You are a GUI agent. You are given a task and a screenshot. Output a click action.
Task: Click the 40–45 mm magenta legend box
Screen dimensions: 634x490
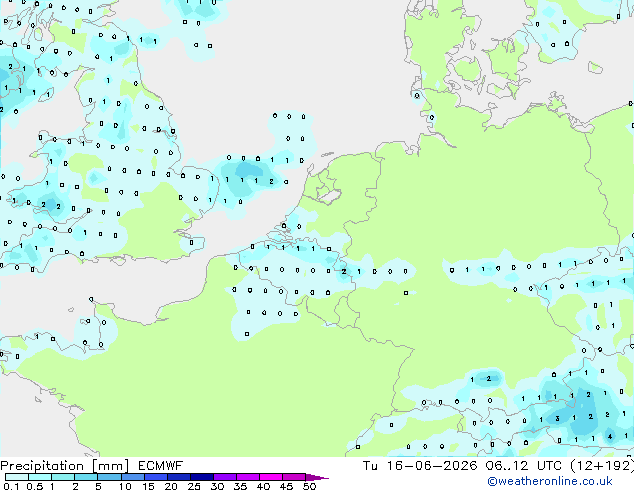tap(271, 477)
